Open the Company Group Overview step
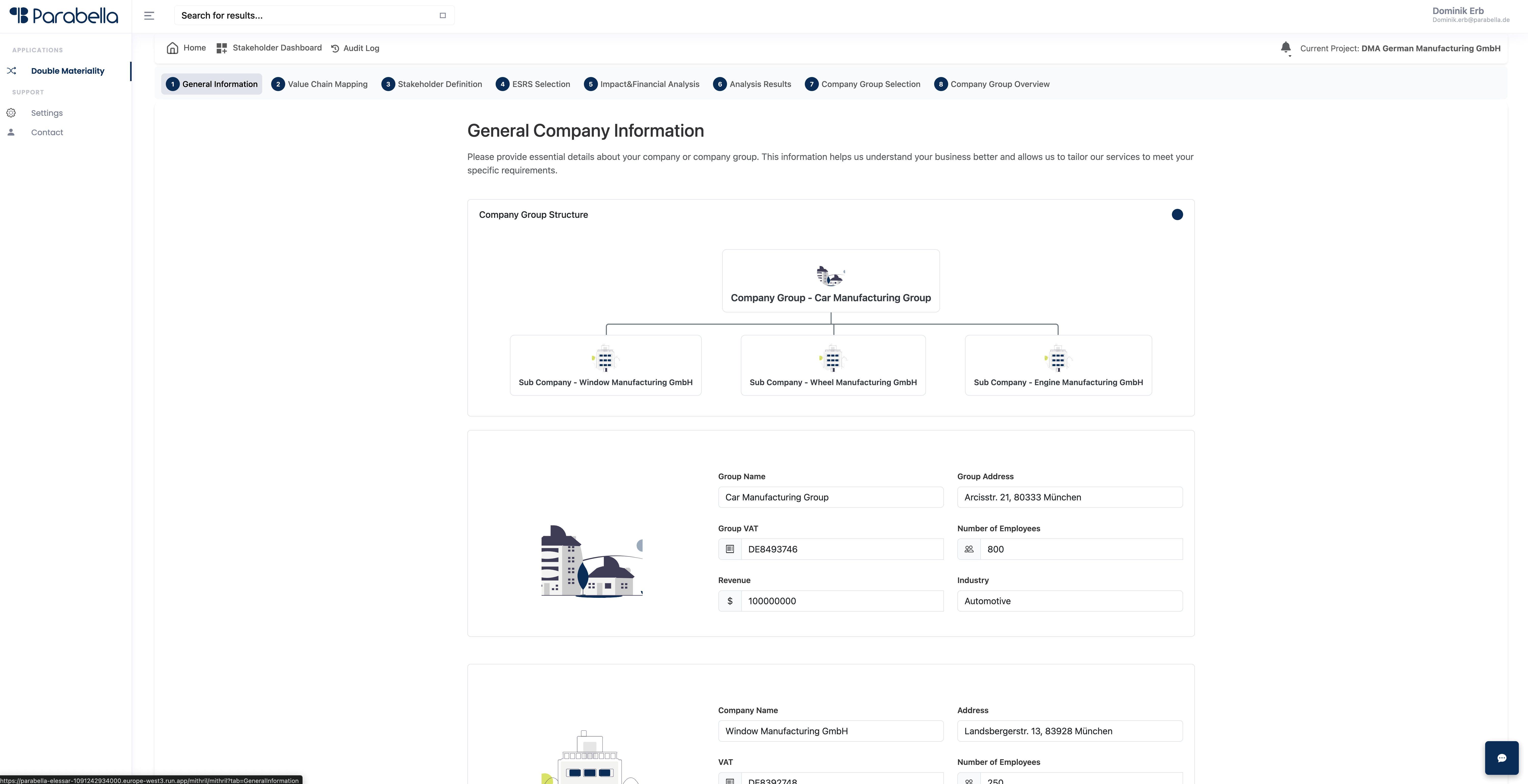The width and height of the screenshot is (1528, 784). (x=992, y=84)
